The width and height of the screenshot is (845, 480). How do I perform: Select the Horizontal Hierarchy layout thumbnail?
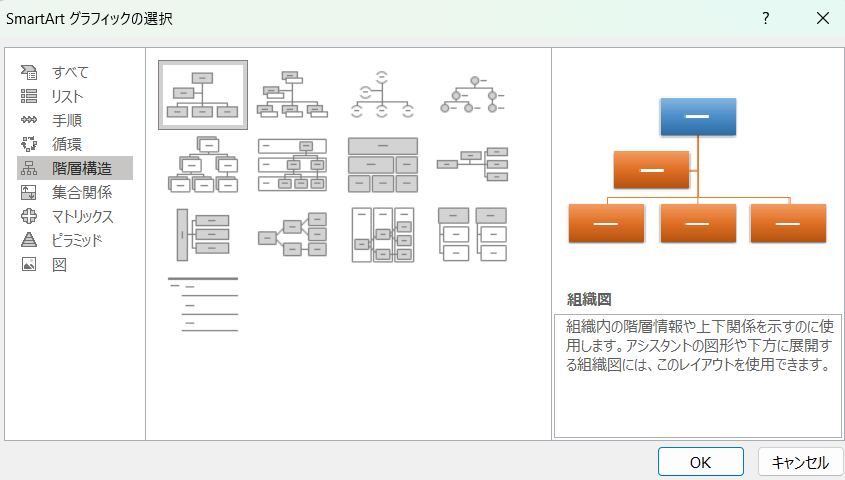(292, 235)
